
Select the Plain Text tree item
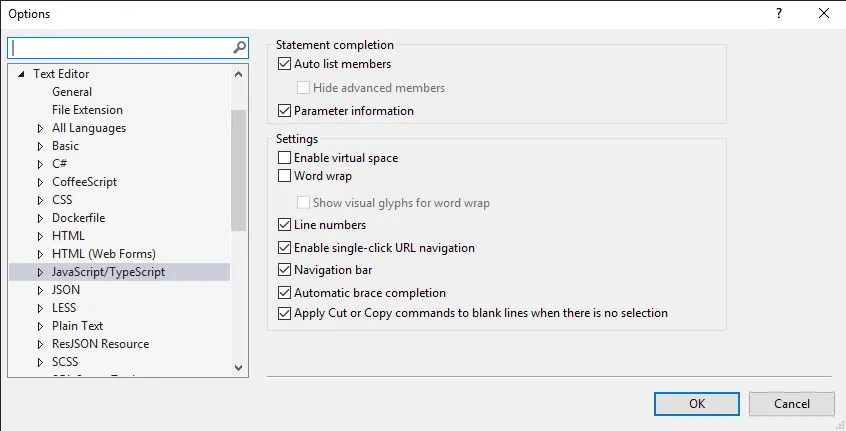pos(77,326)
